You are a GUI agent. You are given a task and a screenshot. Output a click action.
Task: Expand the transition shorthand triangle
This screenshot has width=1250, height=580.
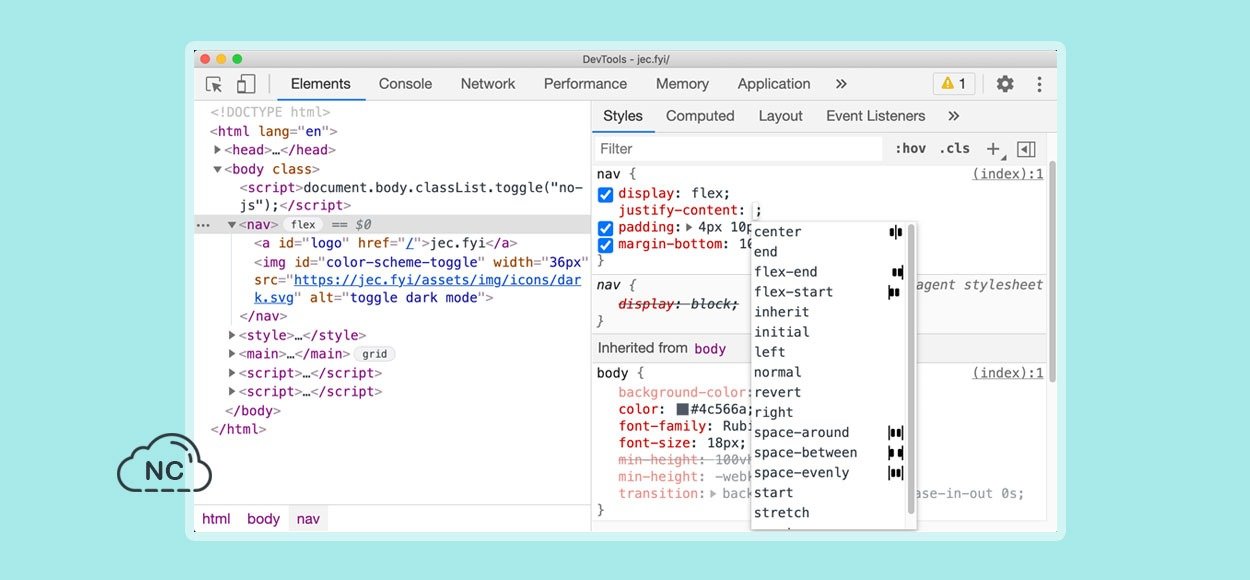pyautogui.click(x=713, y=494)
